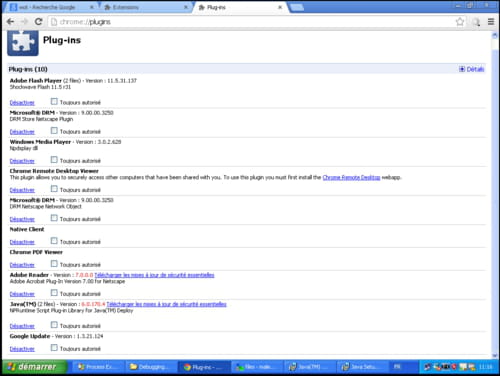Viewport: 500px width, 376px height.
Task: Click the system tray icons area
Action: click(x=450, y=367)
